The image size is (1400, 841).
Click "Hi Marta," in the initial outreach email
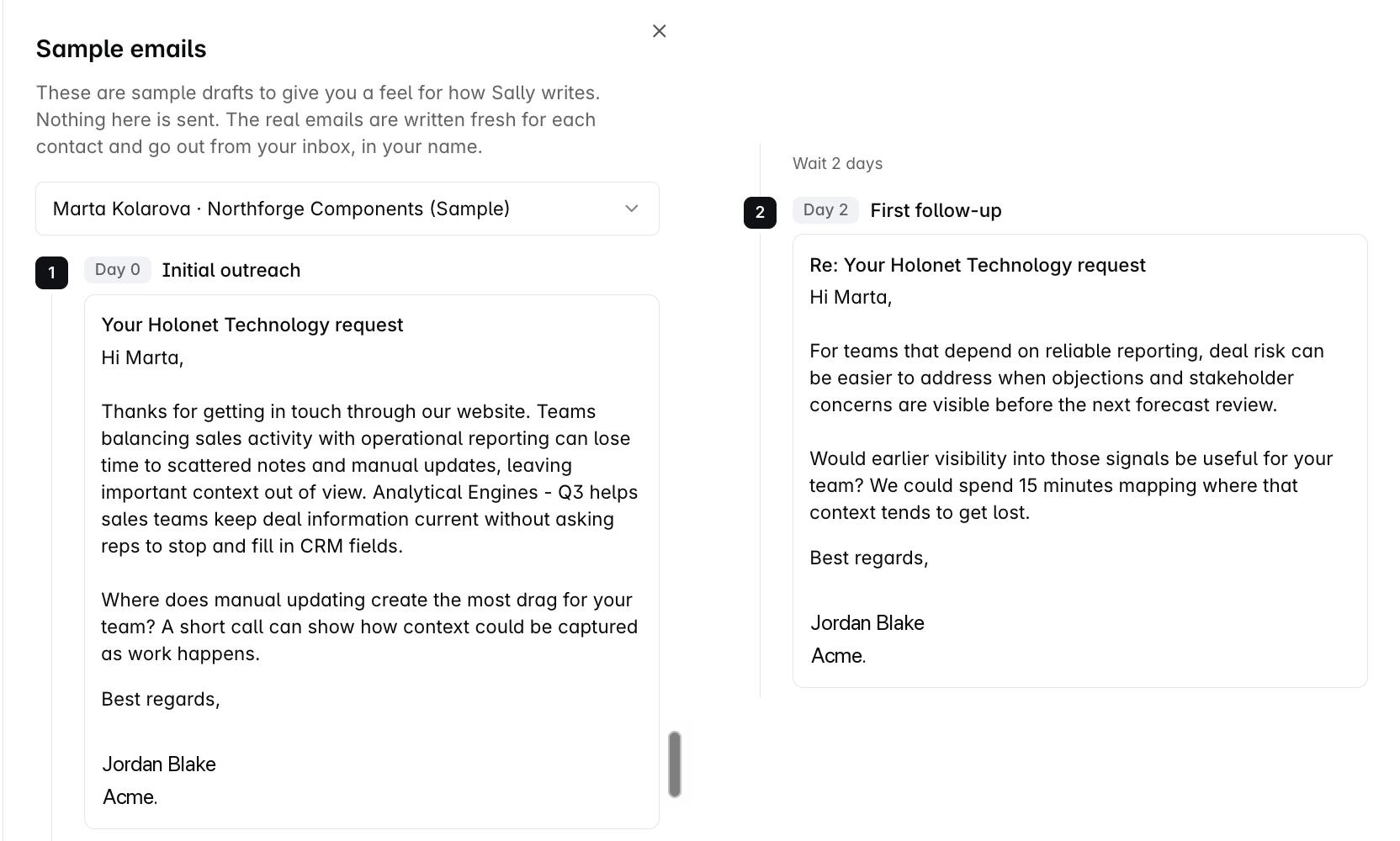coord(142,357)
